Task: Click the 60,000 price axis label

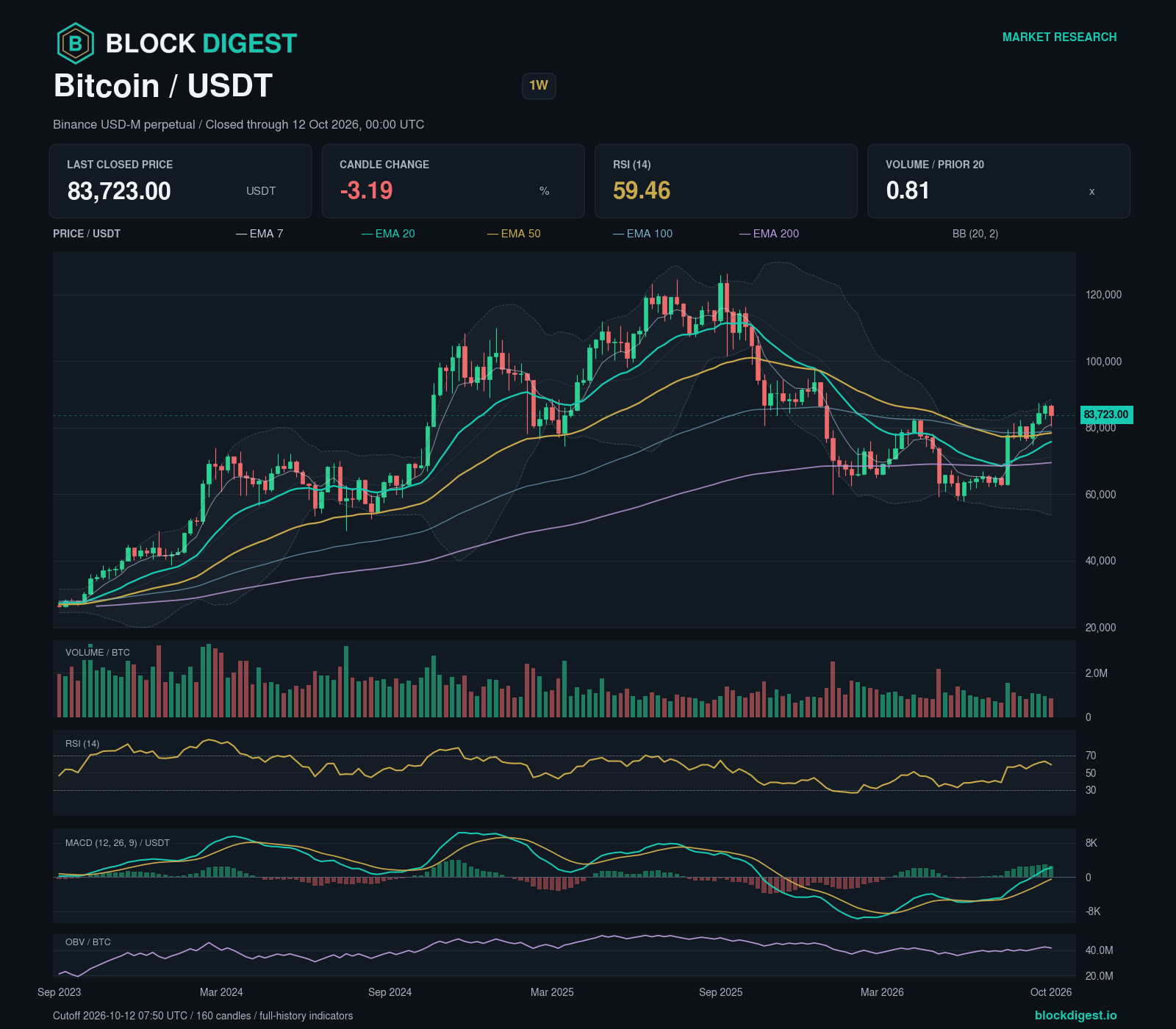Action: coord(1100,495)
